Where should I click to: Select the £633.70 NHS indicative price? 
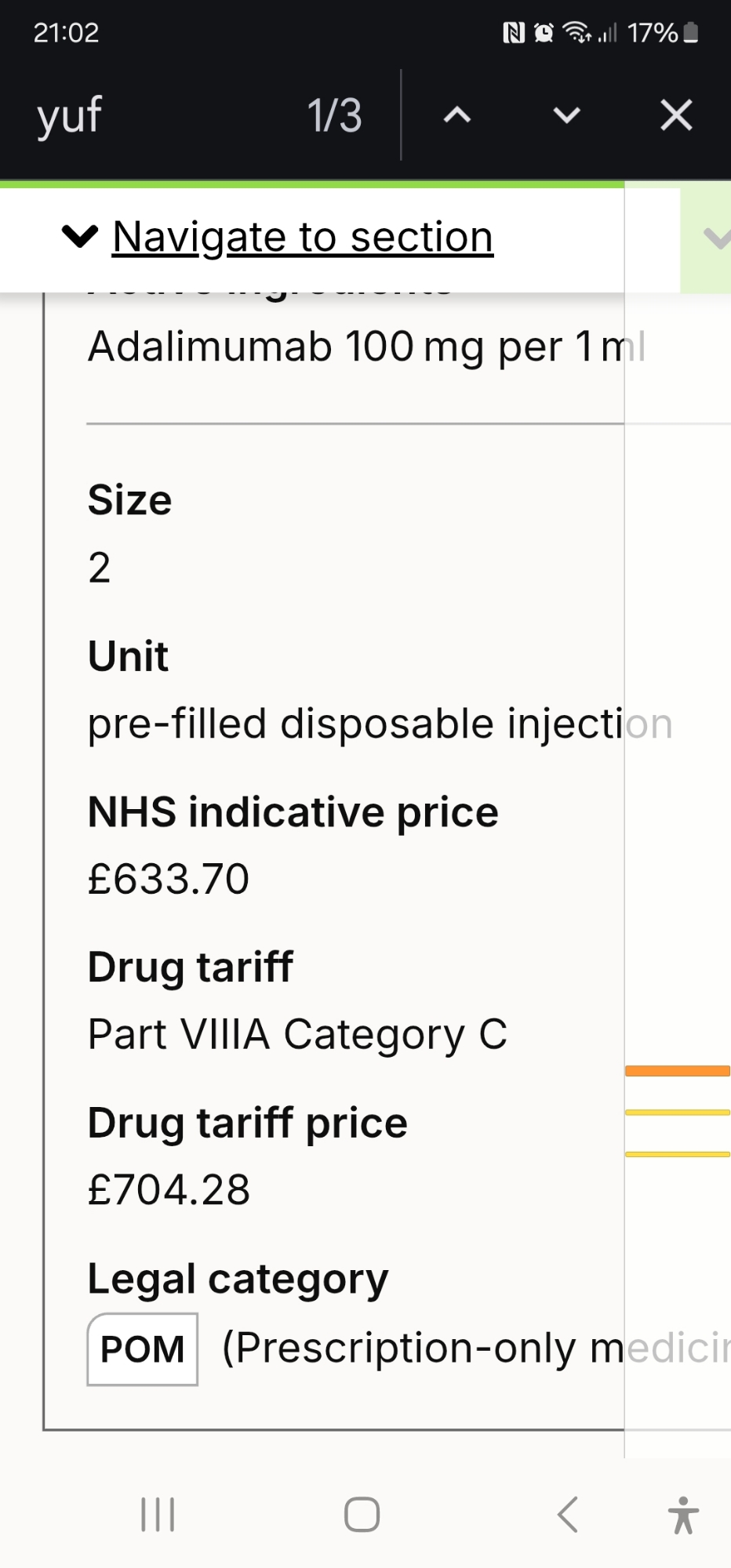click(x=169, y=879)
